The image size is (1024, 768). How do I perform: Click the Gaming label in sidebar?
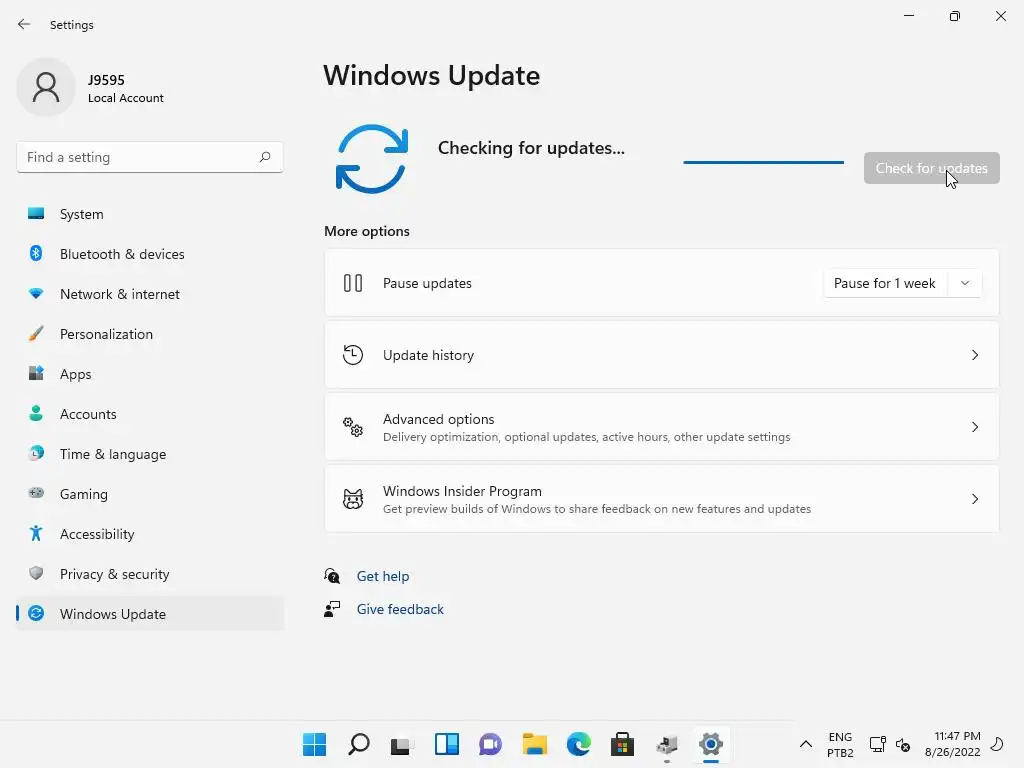(x=84, y=494)
